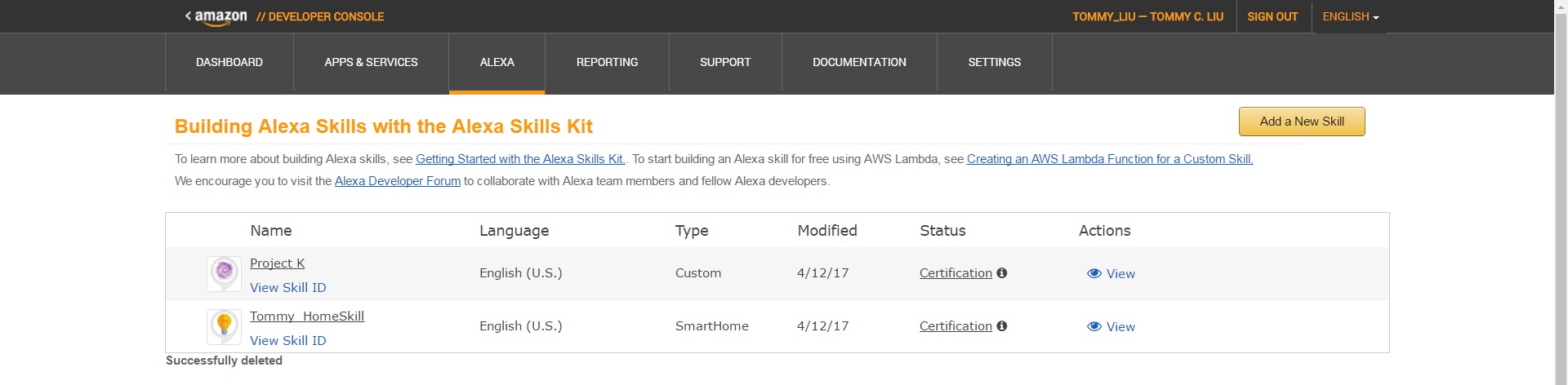Viewport: 1568px width, 385px height.
Task: Click Certification status of Tommy_HomeSkill
Action: (x=955, y=326)
